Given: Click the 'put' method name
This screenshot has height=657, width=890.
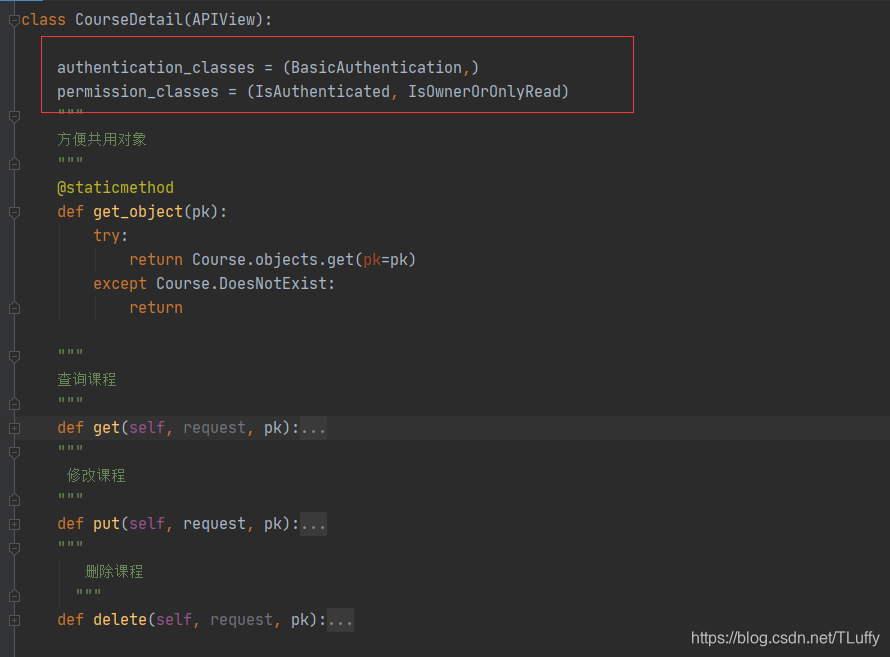Looking at the screenshot, I should click(x=107, y=524).
